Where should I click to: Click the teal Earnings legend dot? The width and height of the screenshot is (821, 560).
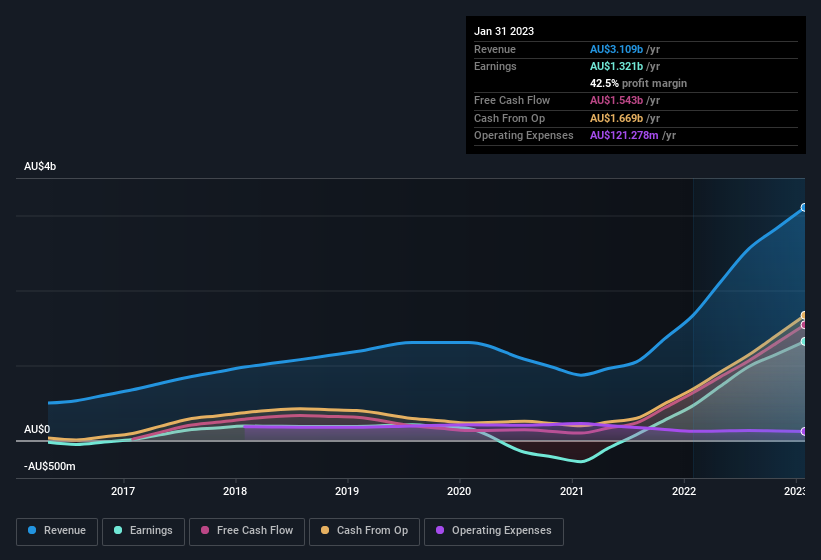pyautogui.click(x=119, y=531)
